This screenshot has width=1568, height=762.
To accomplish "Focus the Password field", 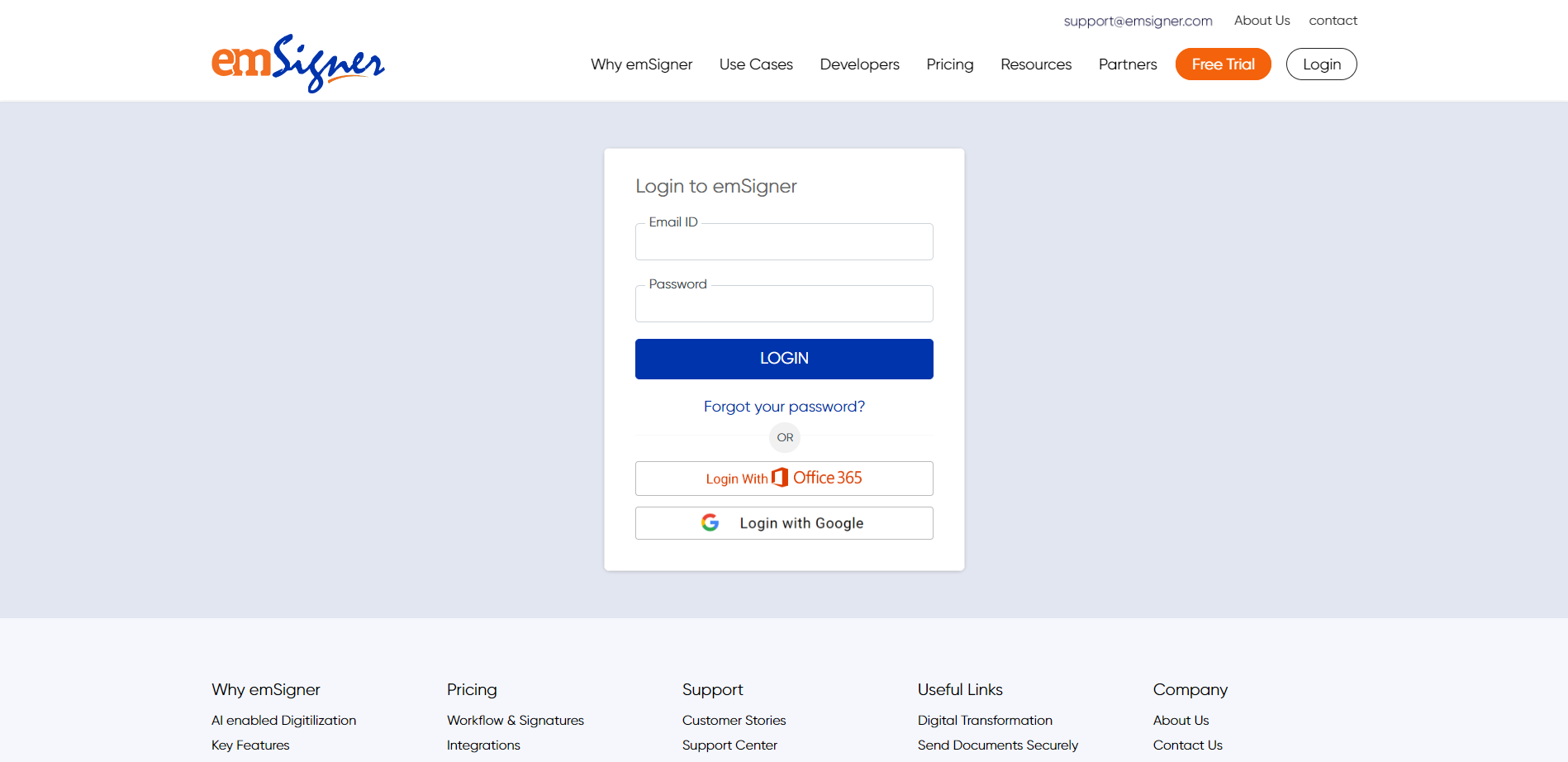I will coord(784,303).
